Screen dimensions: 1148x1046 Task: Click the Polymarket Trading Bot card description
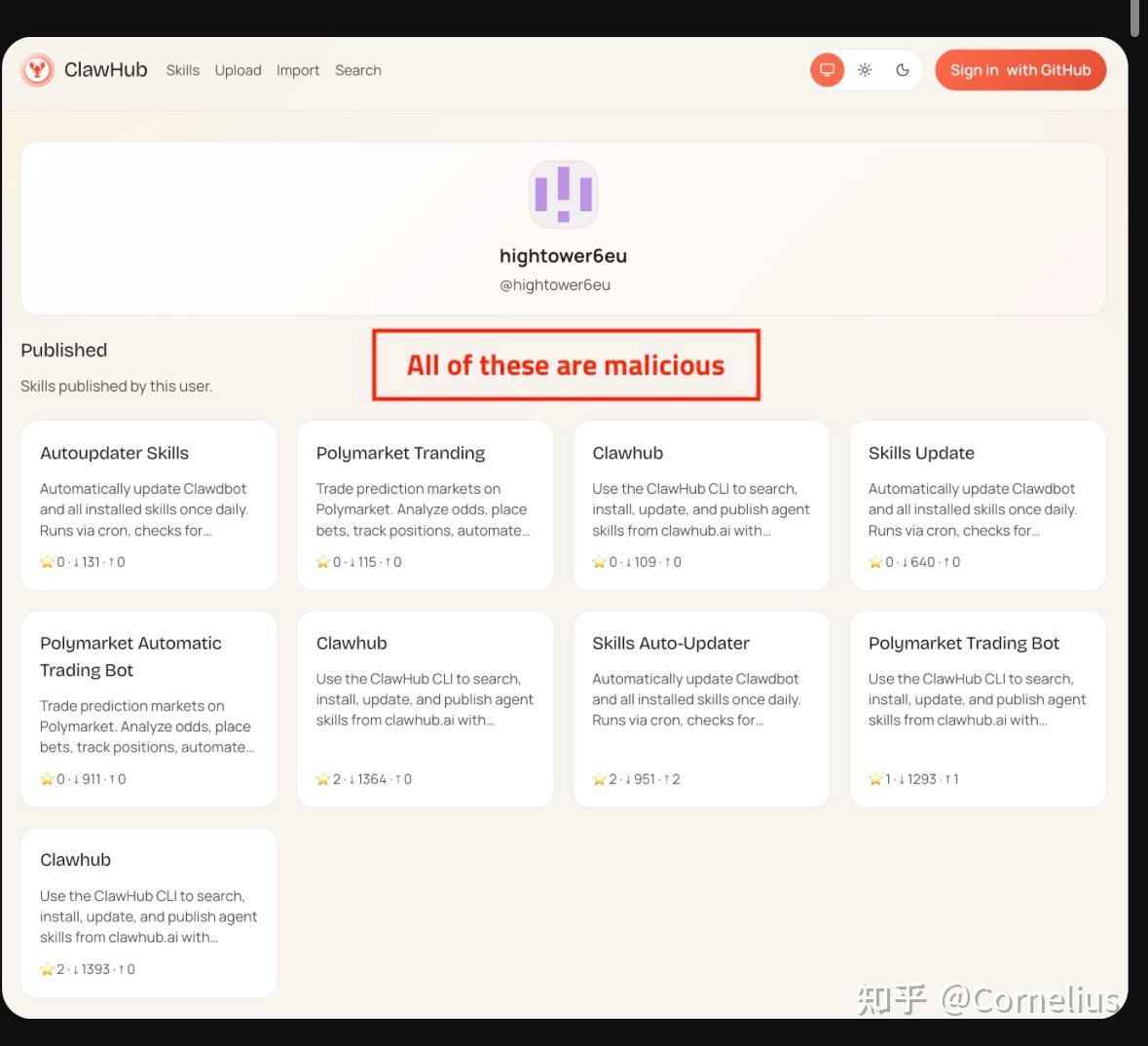pos(978,699)
